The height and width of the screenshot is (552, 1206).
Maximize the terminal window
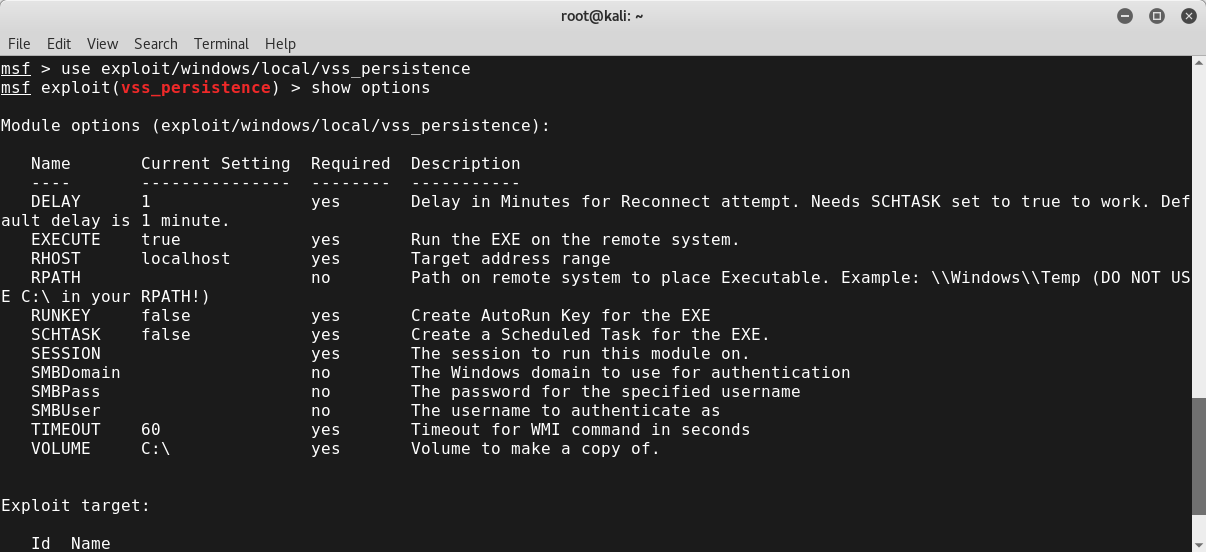[1157, 16]
